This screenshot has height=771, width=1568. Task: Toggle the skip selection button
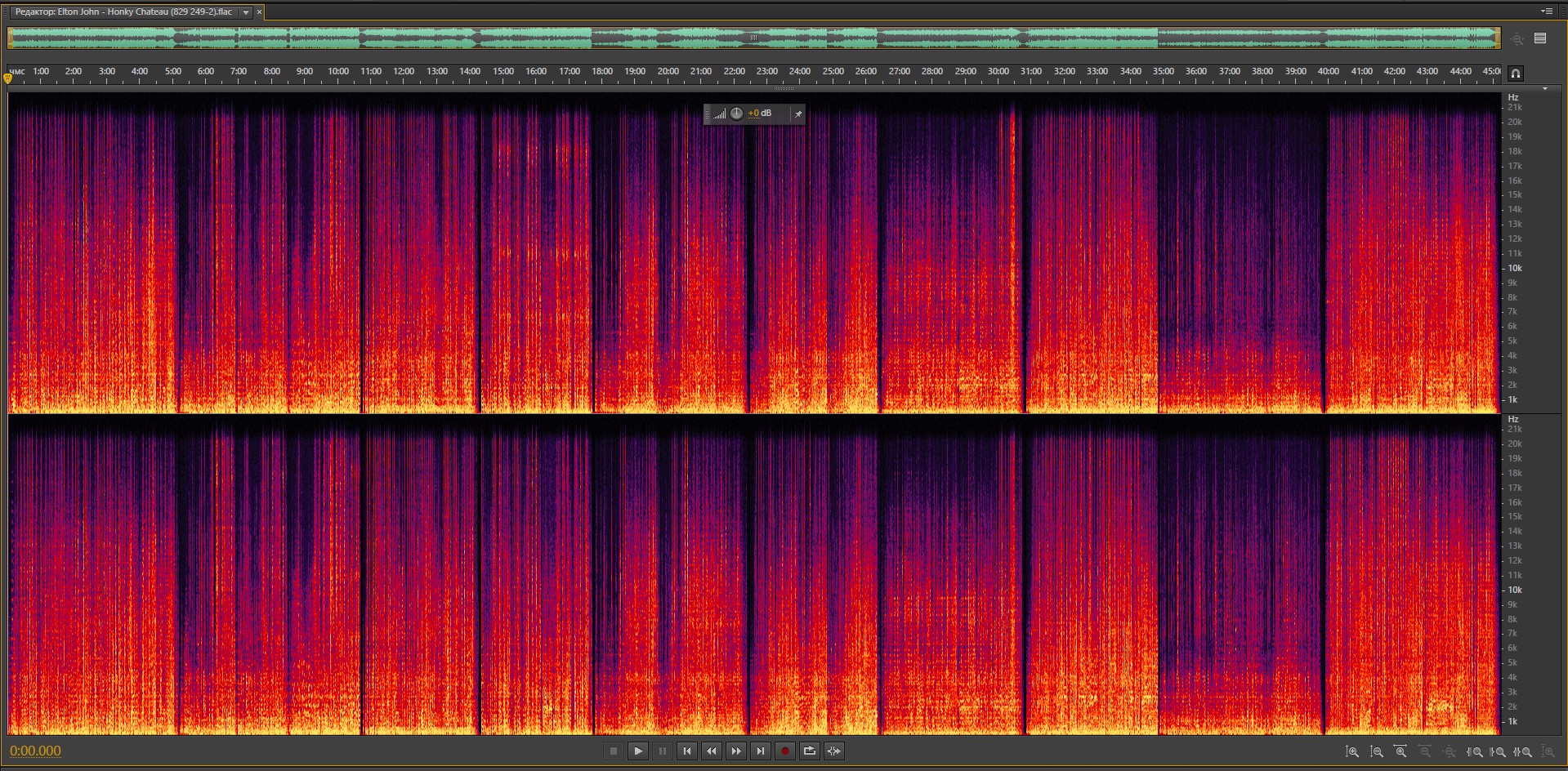[x=834, y=751]
